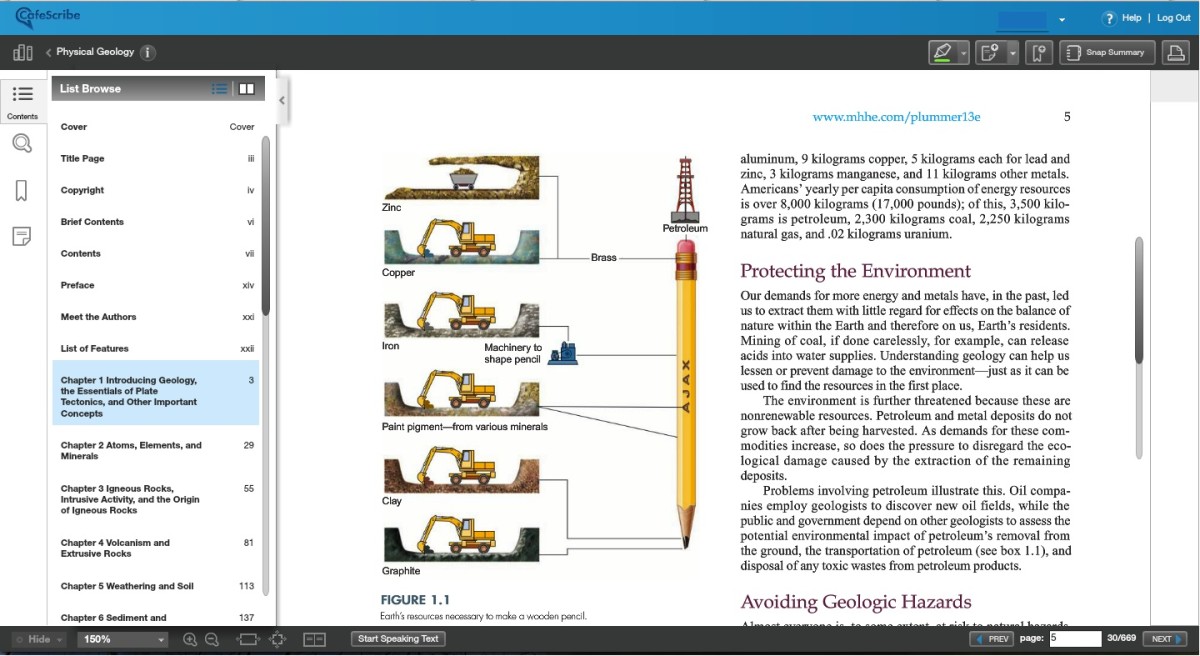
Task: Add a bookmark to this page
Action: tap(1039, 52)
